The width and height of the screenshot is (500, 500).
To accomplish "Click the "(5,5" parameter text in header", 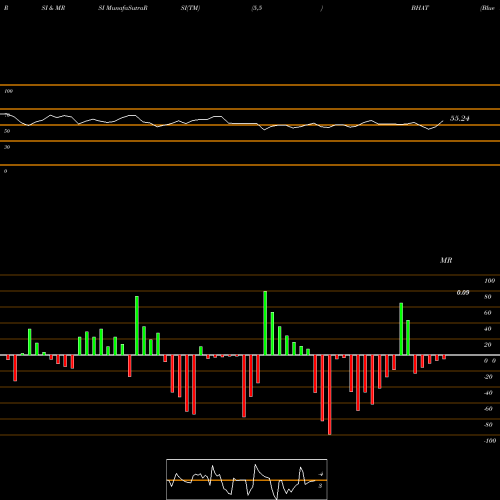I will 257,8.
